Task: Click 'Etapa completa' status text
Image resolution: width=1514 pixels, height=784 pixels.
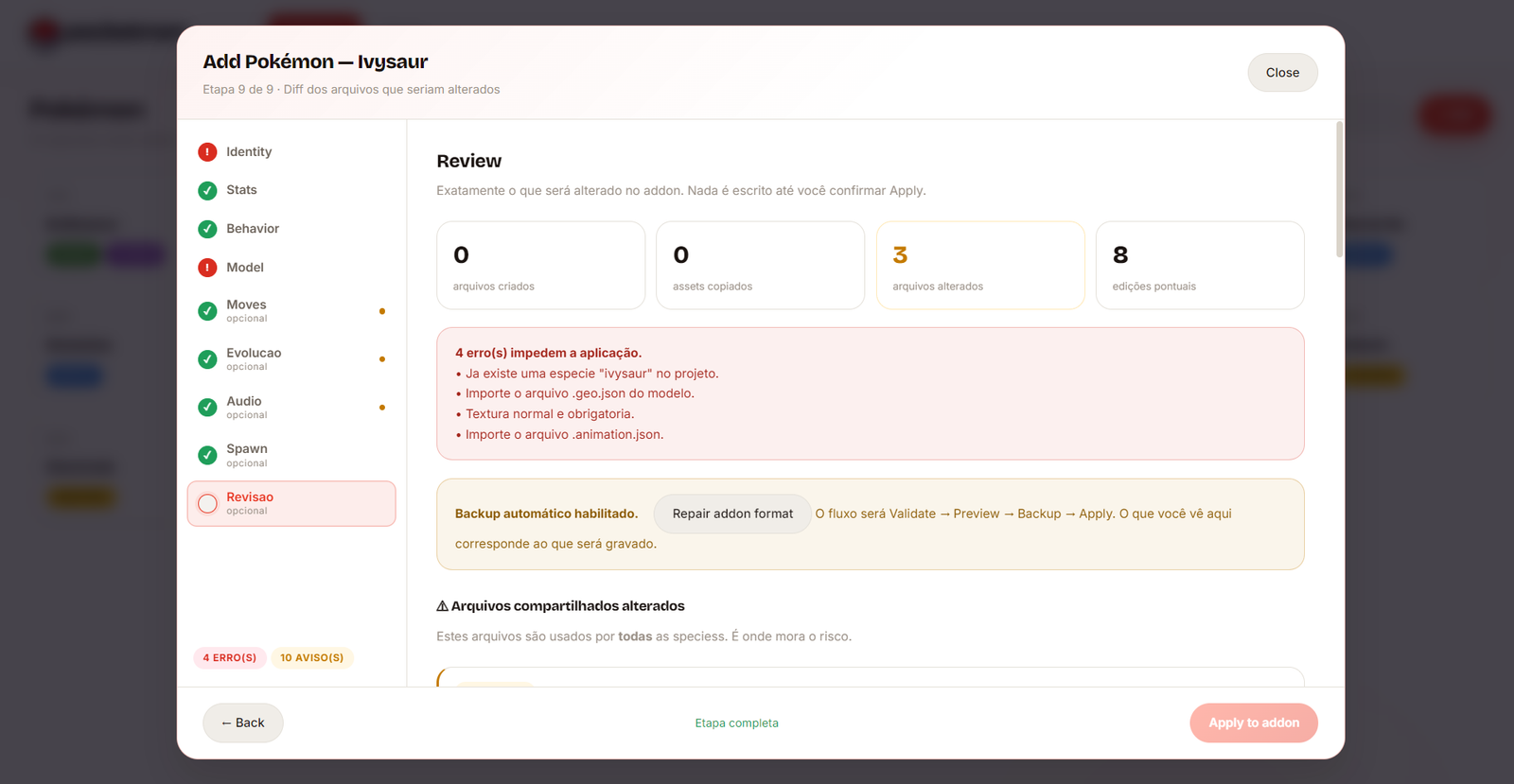Action: pos(737,723)
